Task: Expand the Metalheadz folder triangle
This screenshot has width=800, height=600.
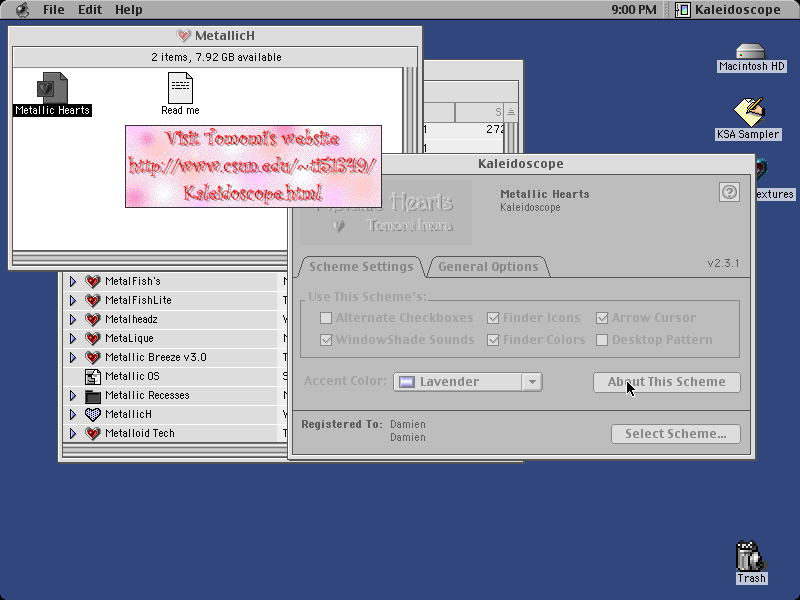Action: pyautogui.click(x=73, y=319)
